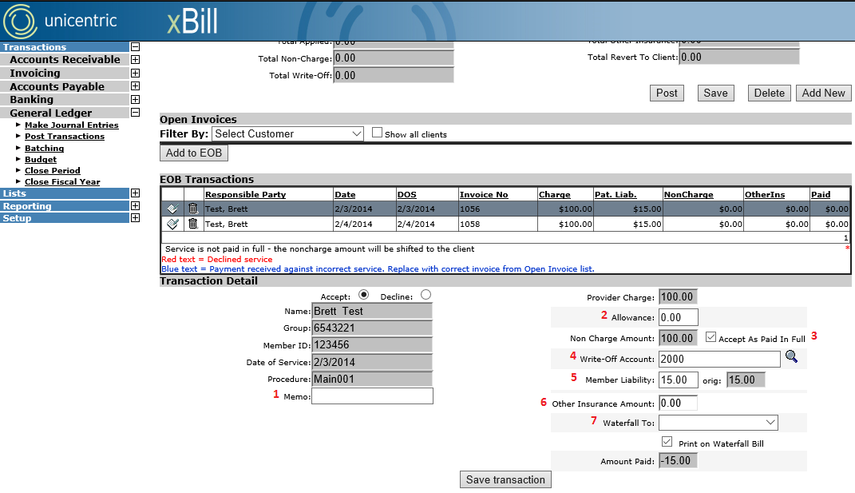The width and height of the screenshot is (855, 493).
Task: Open the Select Customer filter dropdown
Action: tap(288, 134)
